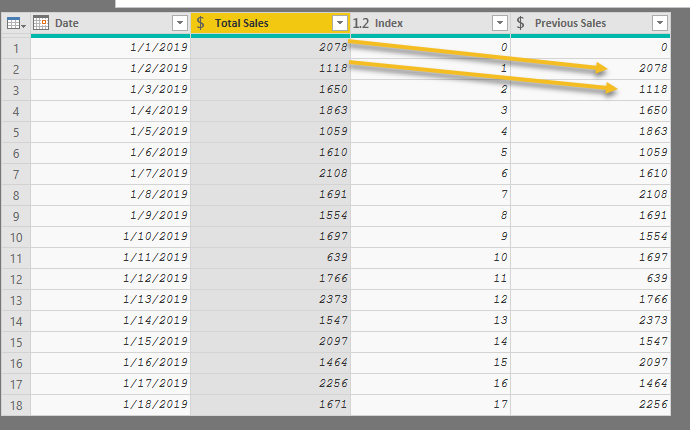
Task: Click Total Sales cell 2108 in row 7
Action: coord(271,174)
